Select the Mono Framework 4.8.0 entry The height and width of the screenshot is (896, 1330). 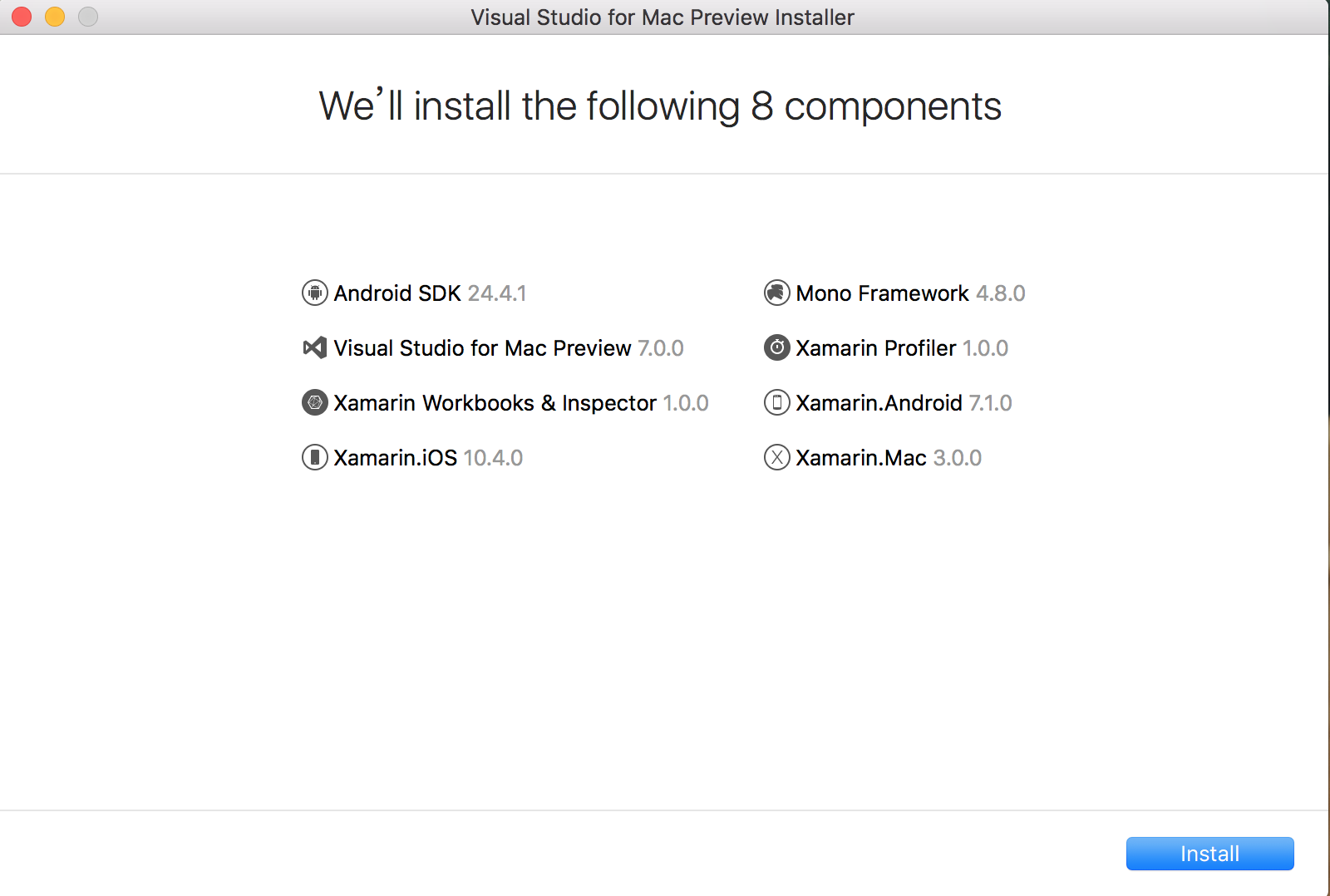click(x=910, y=293)
